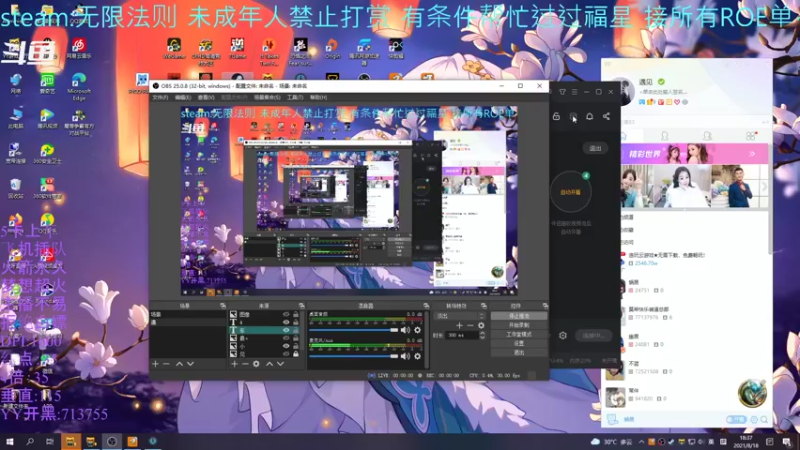Screen dimensions: 800x450
Task: Toggle the blue switch at YY window bottom
Action: click(736, 419)
